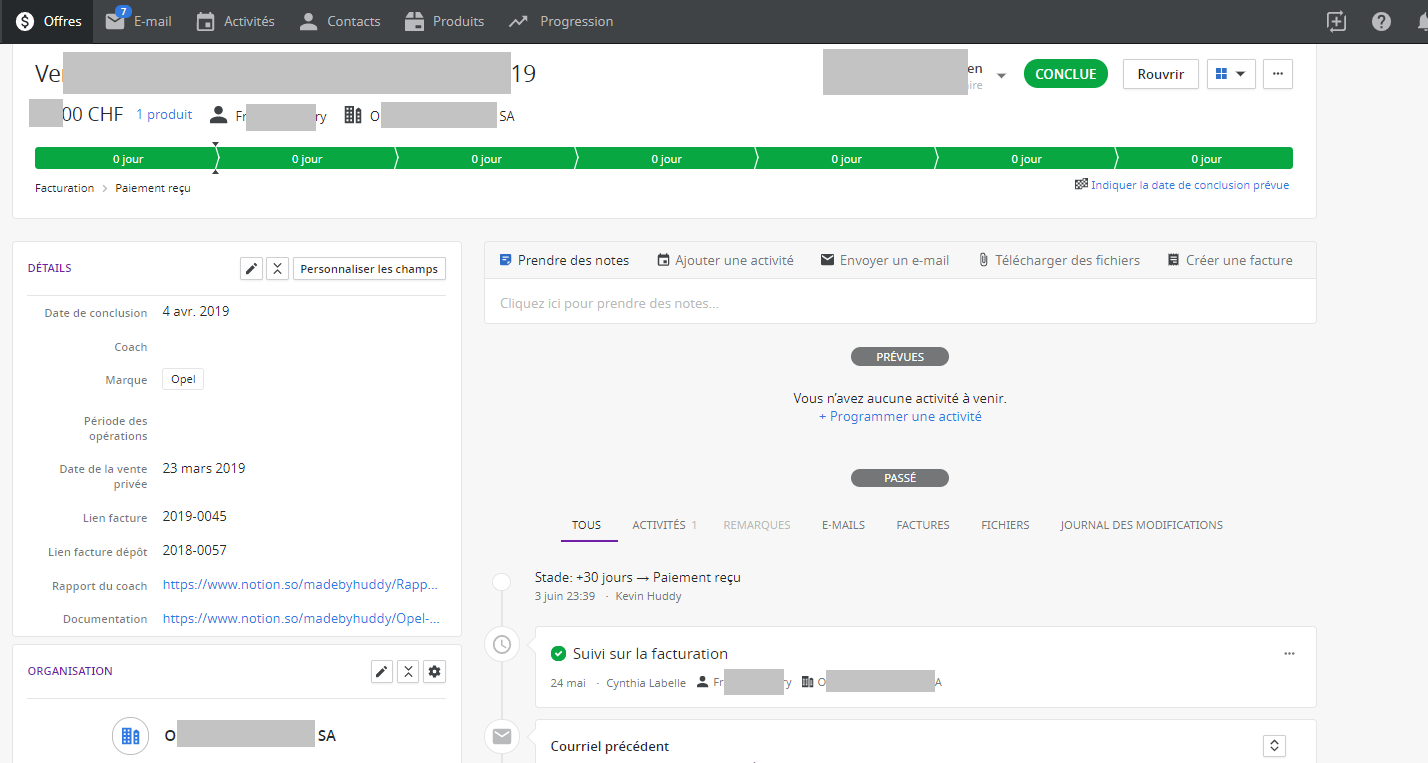Click the quick add plus icon
The height and width of the screenshot is (763, 1428).
[1336, 21]
